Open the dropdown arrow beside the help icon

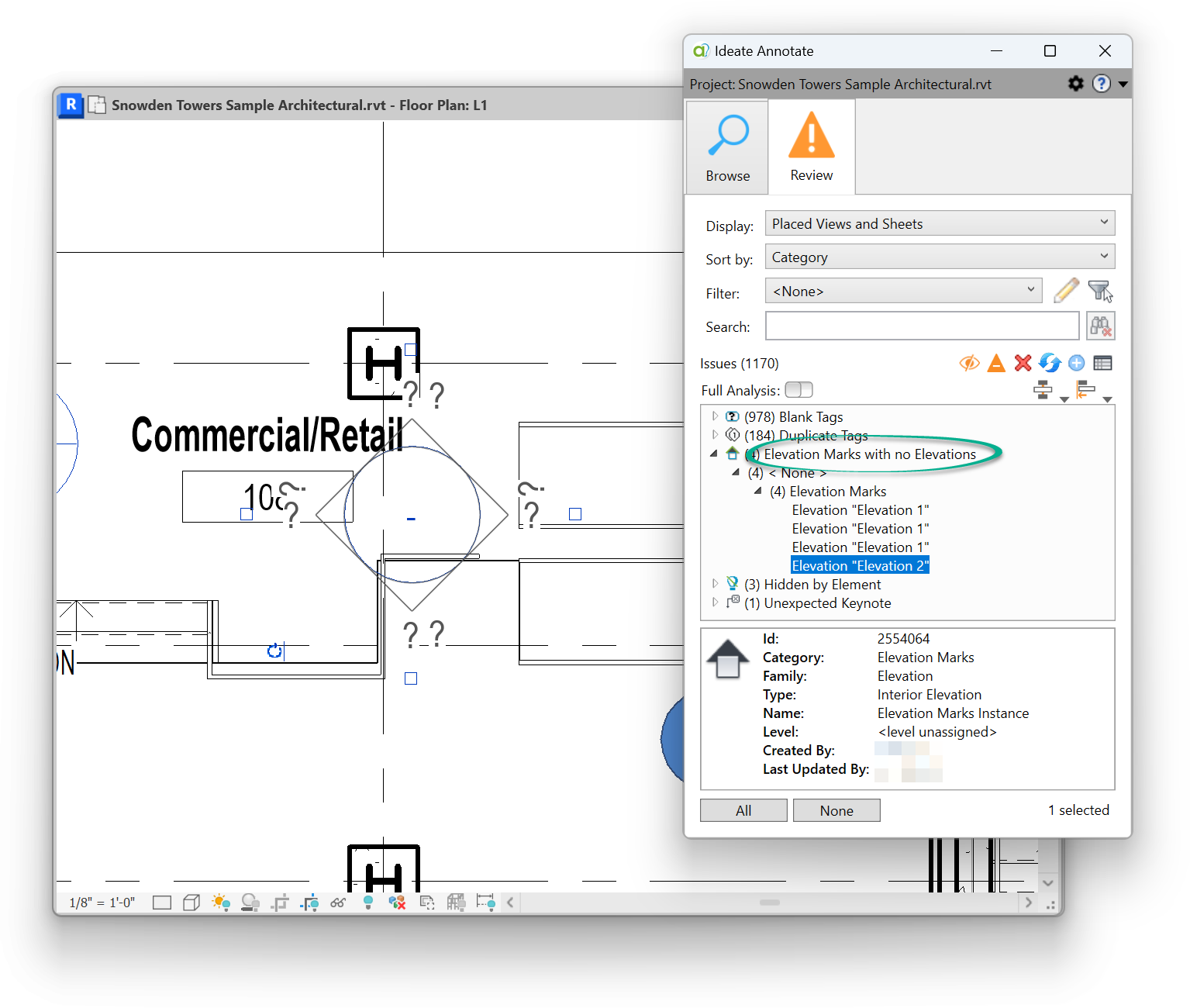[x=1123, y=84]
